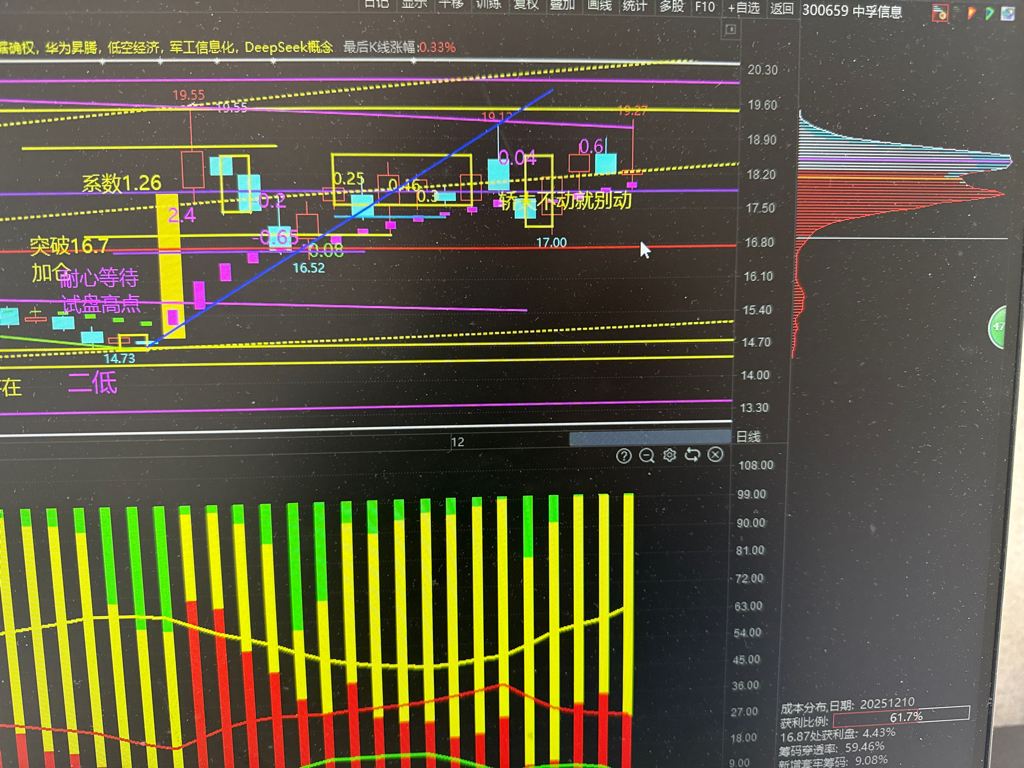Image resolution: width=1024 pixels, height=768 pixels.
Task: Click the 叠加 toolbar item
Action: tap(562, 5)
